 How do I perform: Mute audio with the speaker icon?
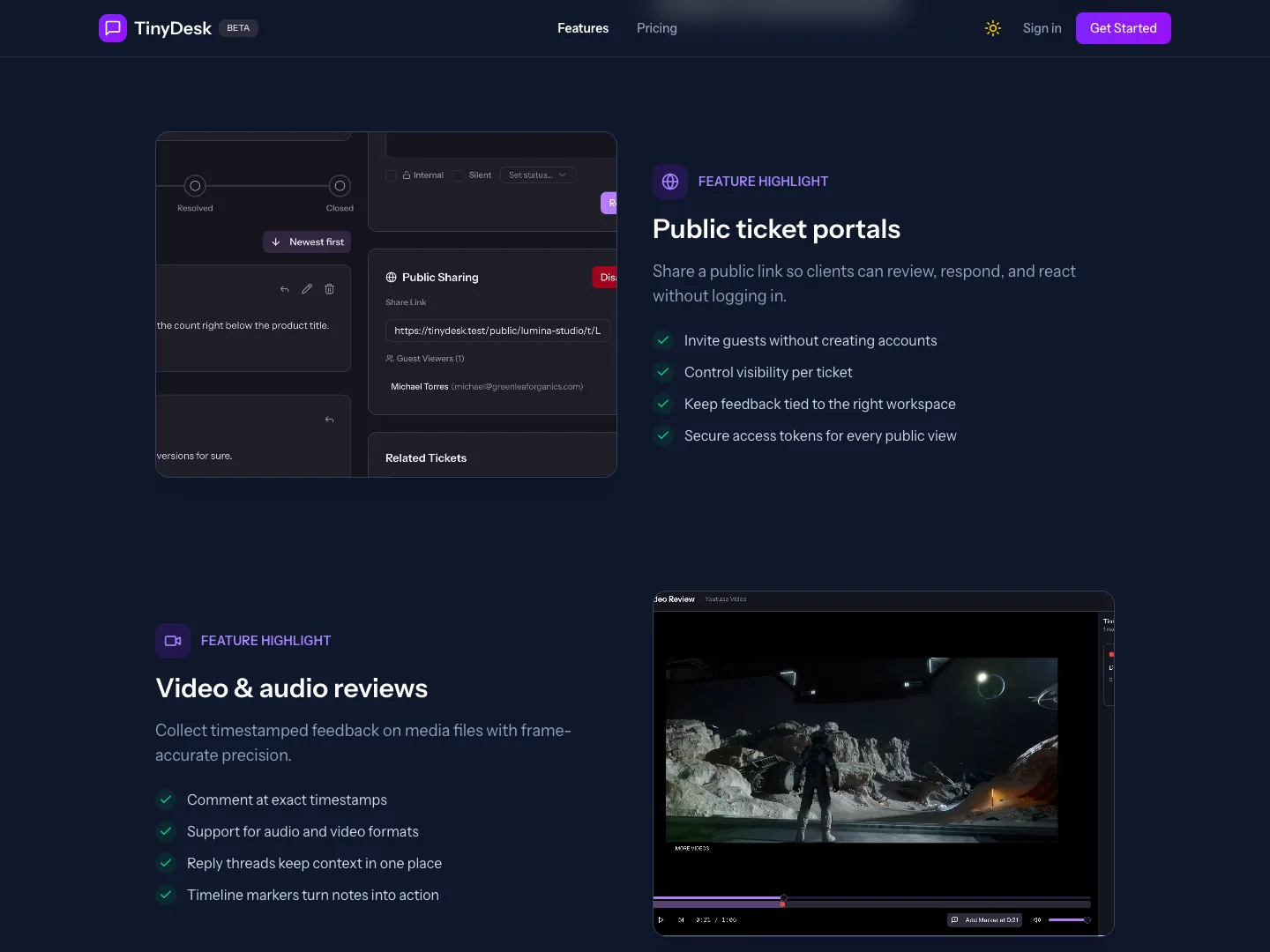point(1037,920)
